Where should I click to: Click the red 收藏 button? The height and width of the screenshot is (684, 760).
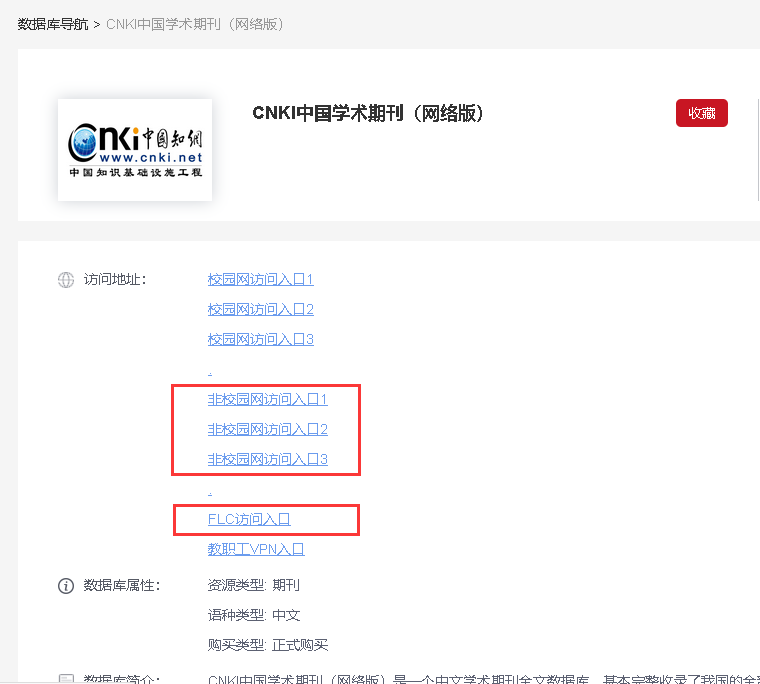(x=701, y=113)
